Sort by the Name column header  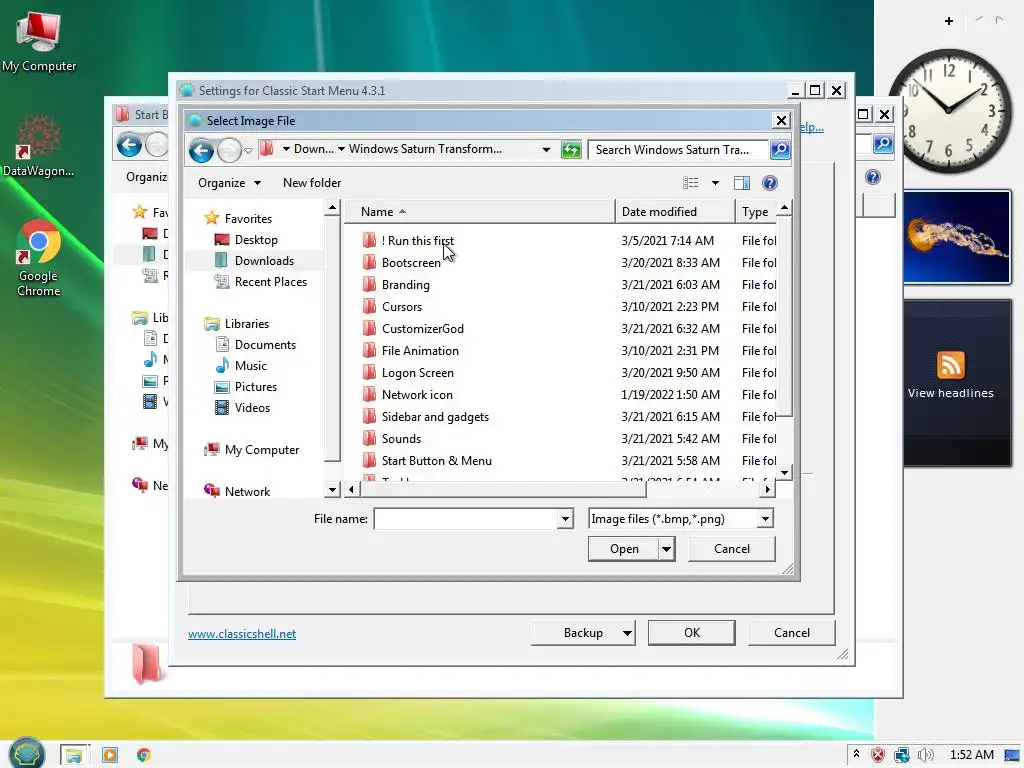pos(479,212)
